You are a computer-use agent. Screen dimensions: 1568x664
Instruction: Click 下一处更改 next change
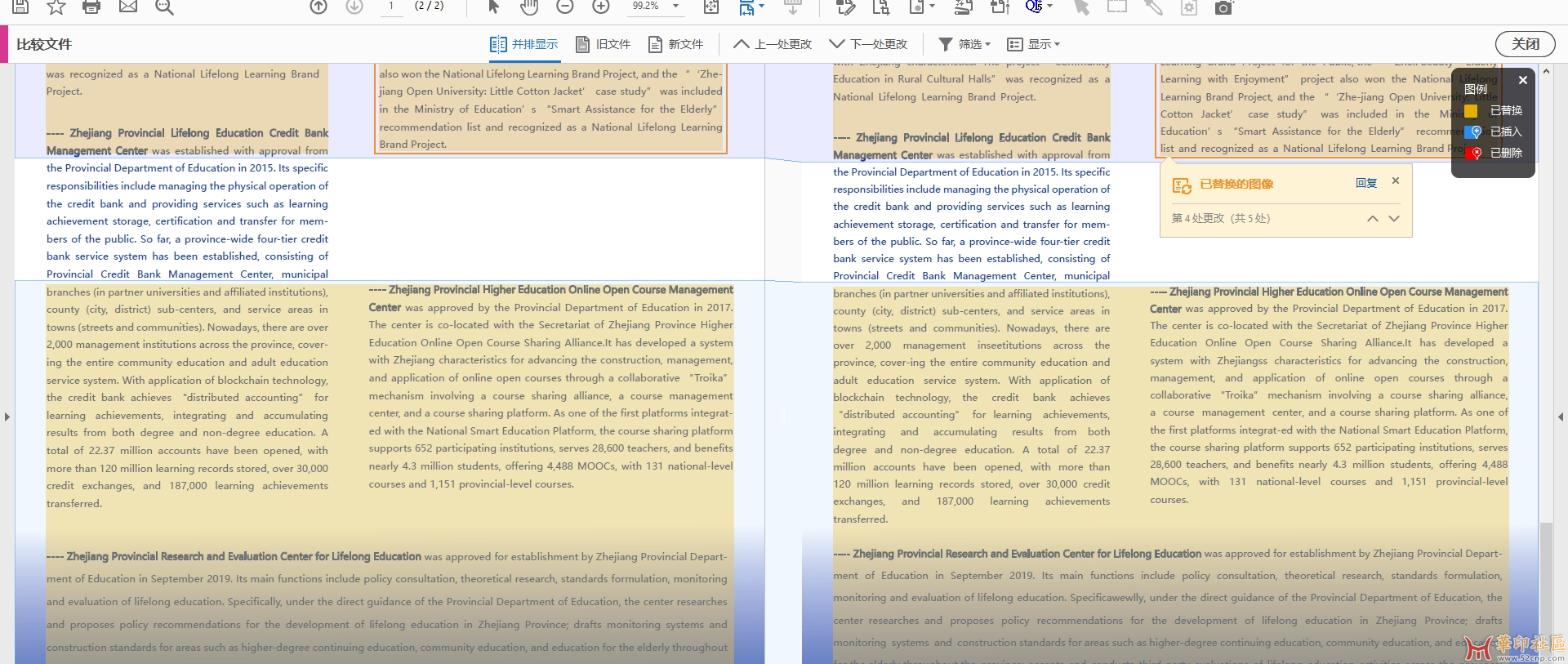(x=868, y=44)
